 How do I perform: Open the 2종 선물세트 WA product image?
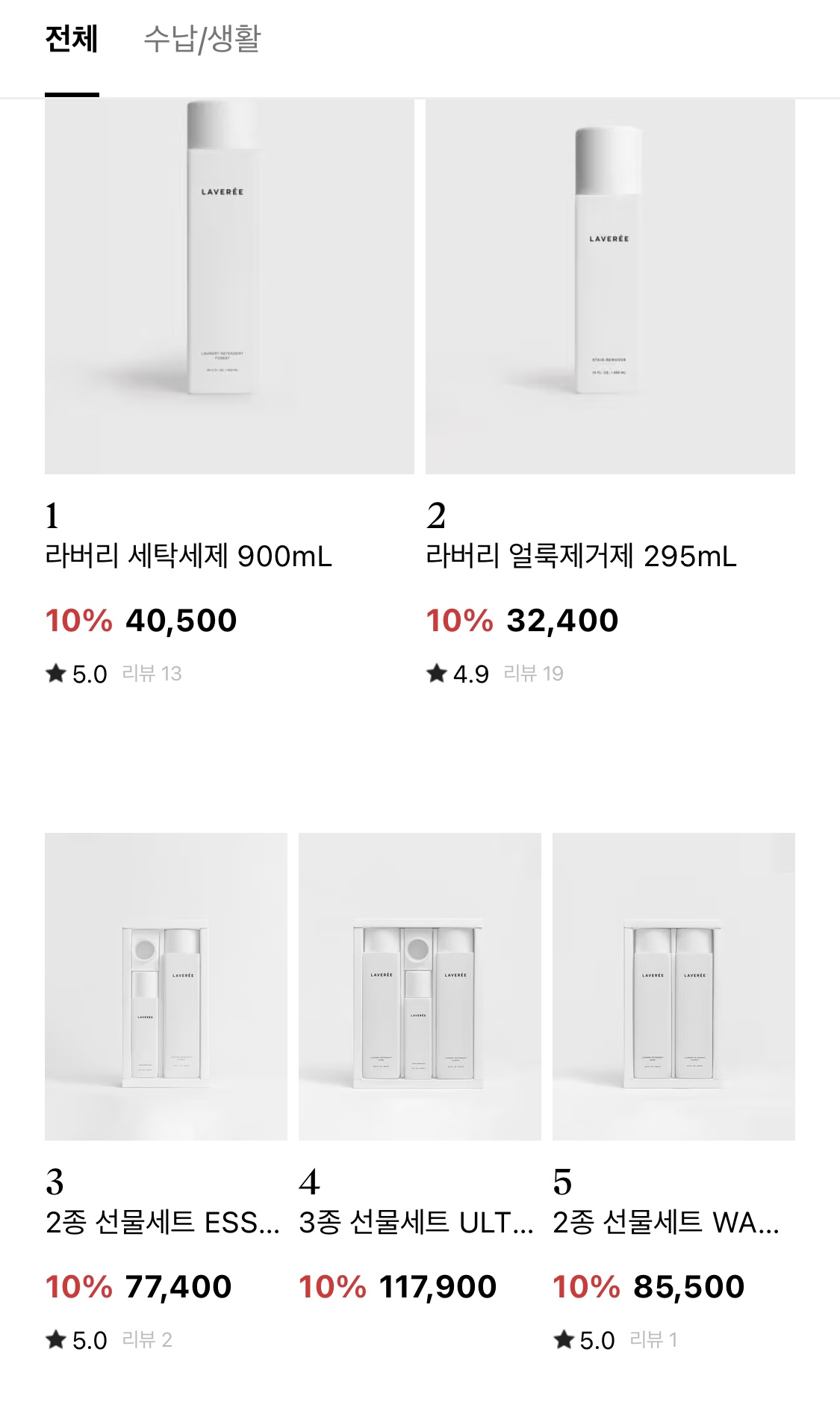point(673,986)
